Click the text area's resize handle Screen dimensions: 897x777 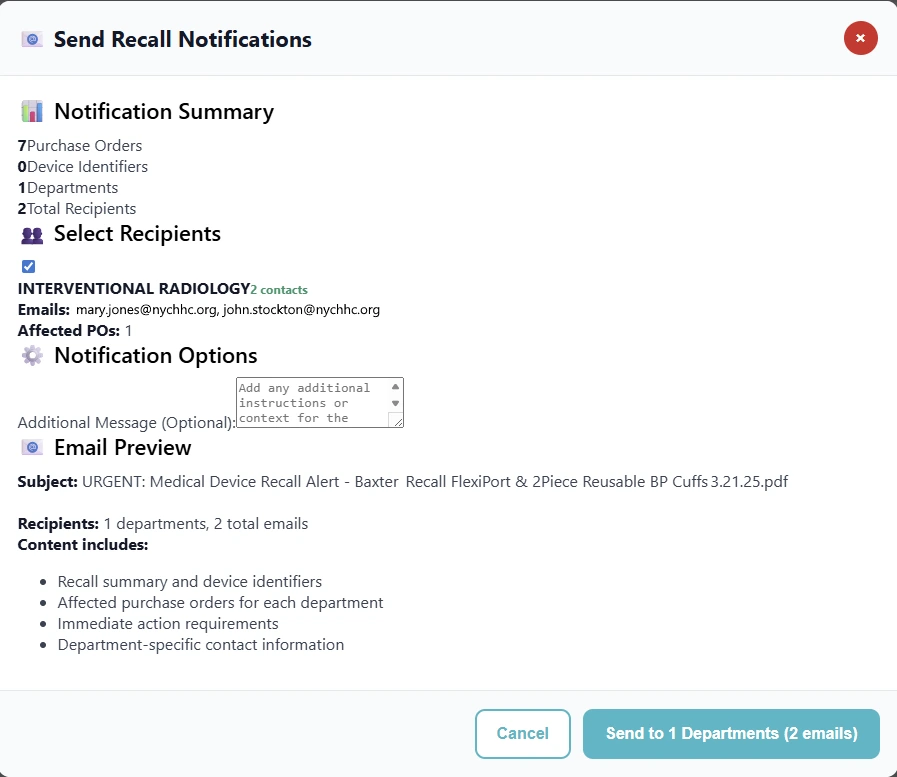(397, 421)
